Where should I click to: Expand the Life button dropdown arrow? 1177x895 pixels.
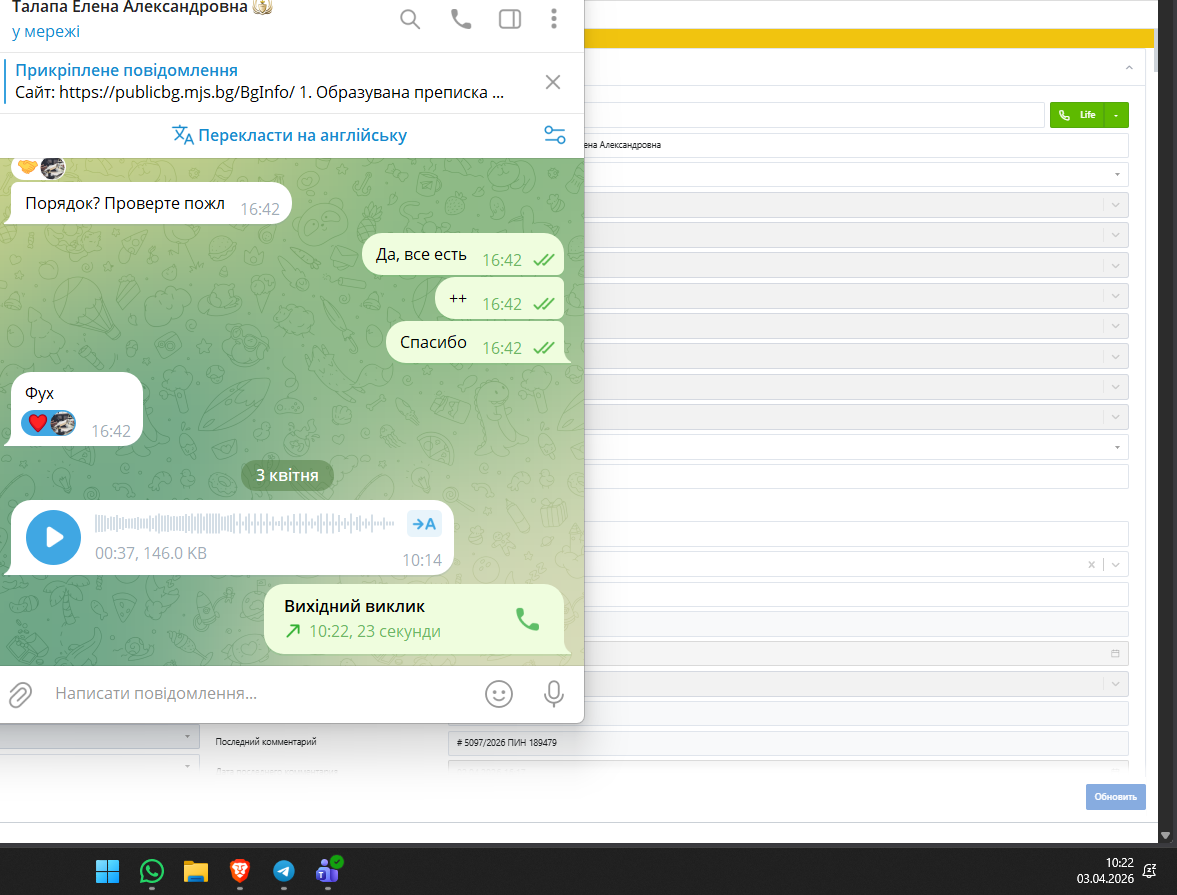tap(1116, 115)
